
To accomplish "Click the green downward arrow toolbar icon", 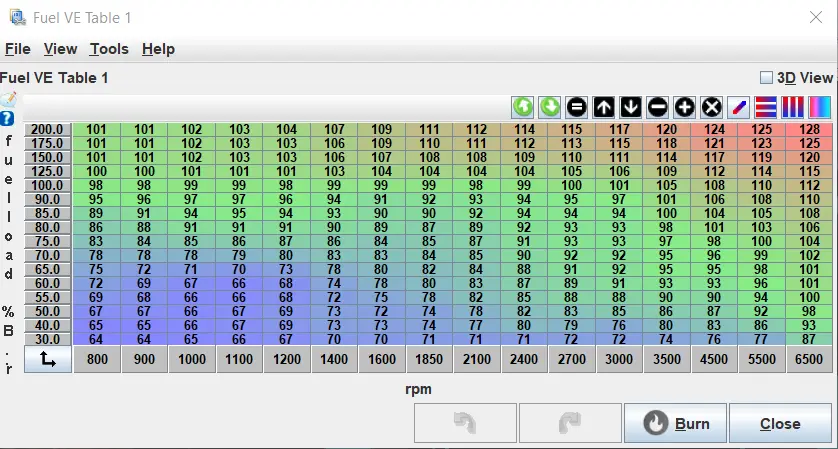I will coord(549,107).
